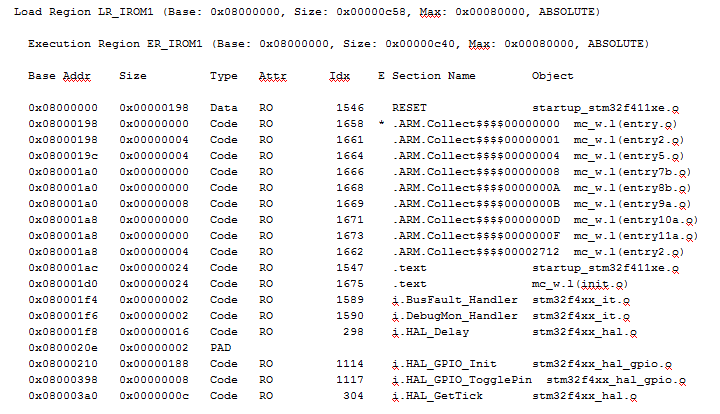Click the 'Type' column header
720x414 pixels.
(224, 76)
